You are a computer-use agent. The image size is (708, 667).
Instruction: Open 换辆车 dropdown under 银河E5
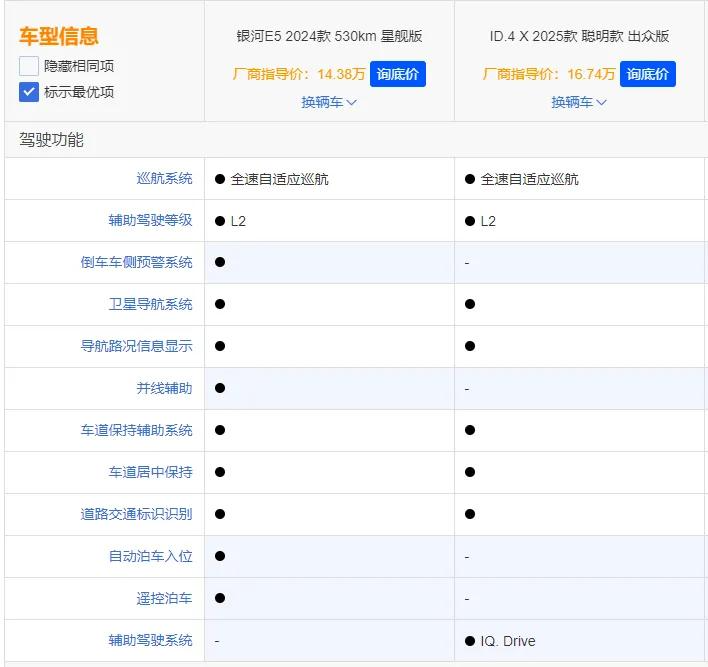(x=329, y=103)
